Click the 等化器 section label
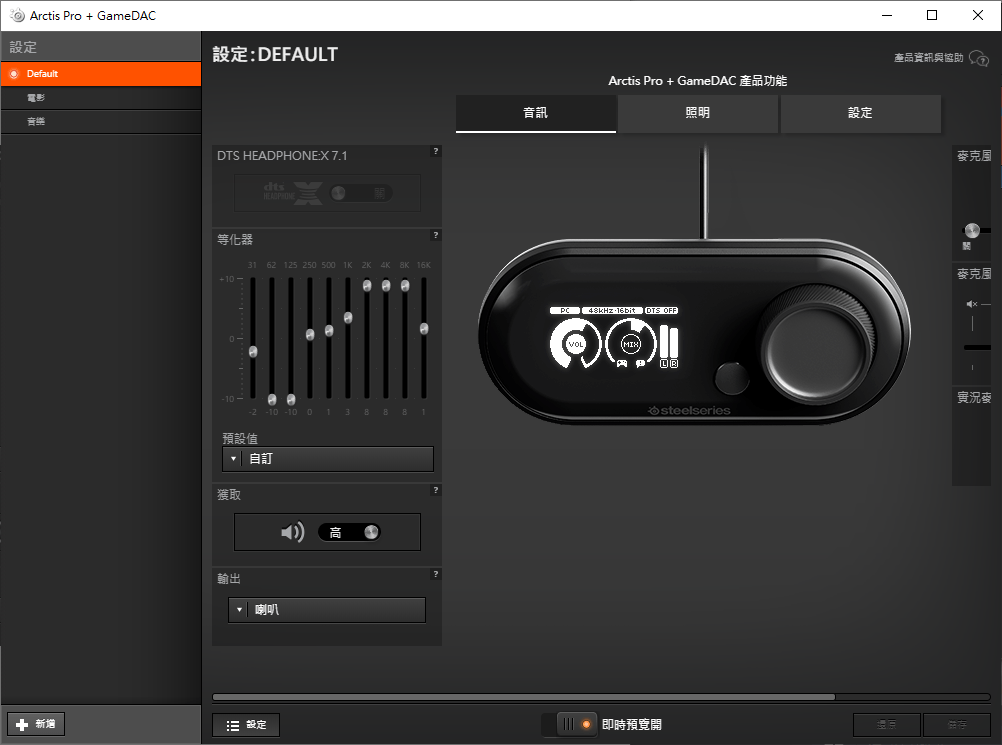The image size is (1002, 745). coord(235,240)
